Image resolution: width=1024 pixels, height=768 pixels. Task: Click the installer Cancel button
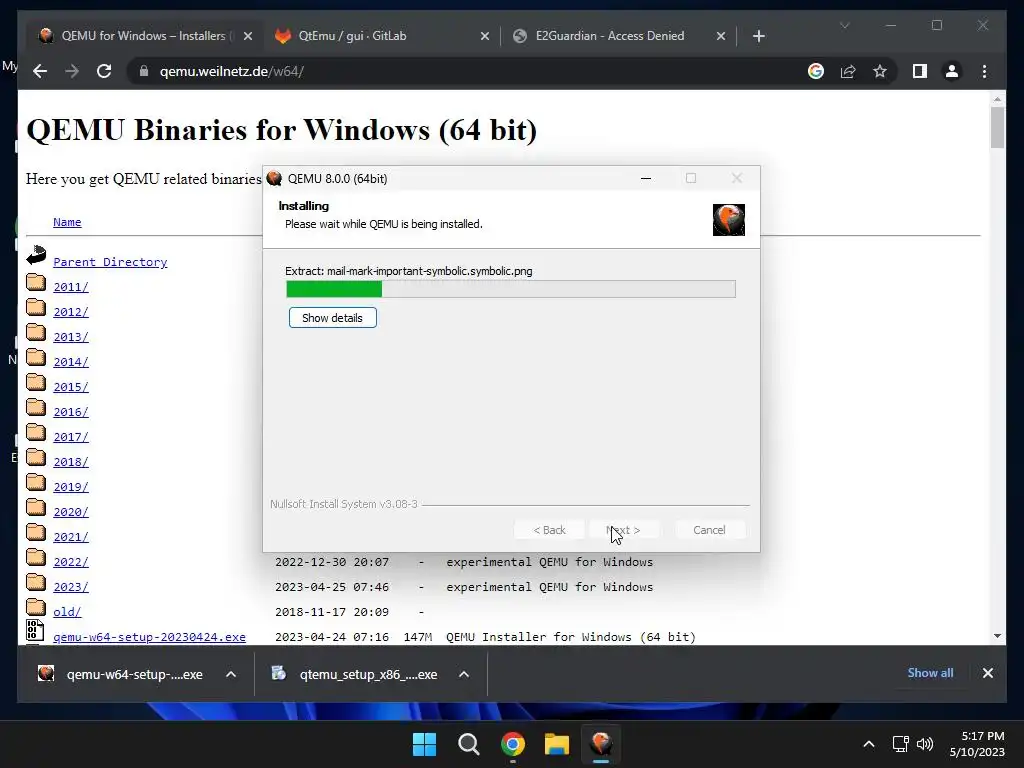click(x=709, y=530)
